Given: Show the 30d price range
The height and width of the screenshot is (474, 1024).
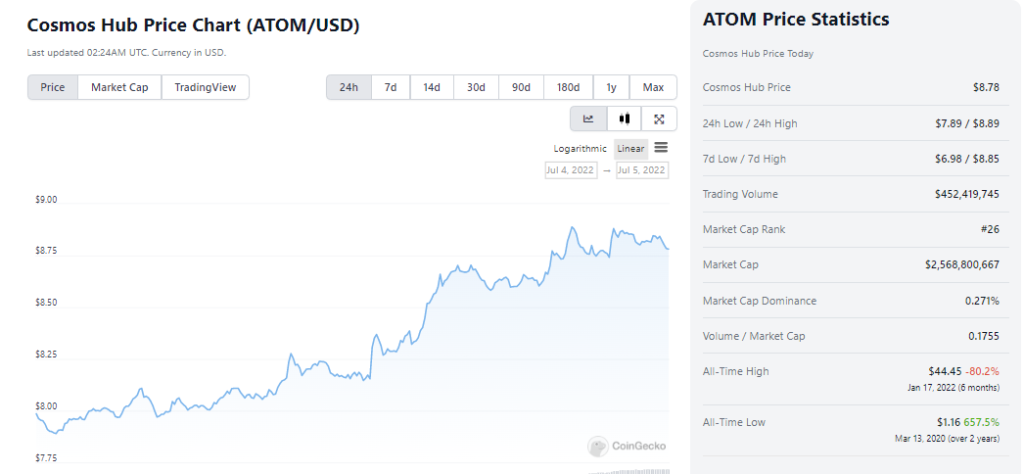Looking at the screenshot, I should [x=476, y=87].
